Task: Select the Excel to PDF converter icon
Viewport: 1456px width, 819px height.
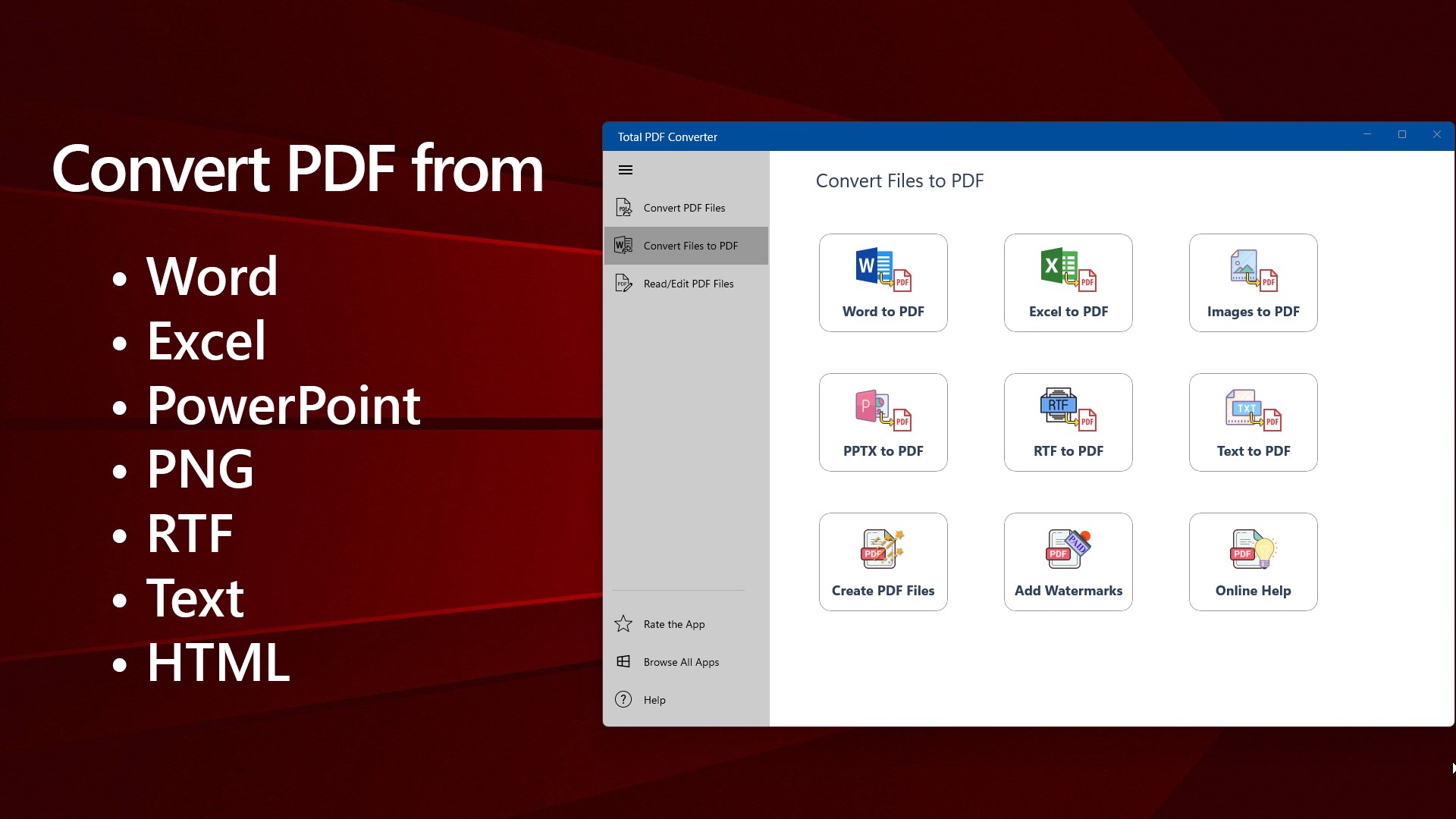Action: [1067, 271]
